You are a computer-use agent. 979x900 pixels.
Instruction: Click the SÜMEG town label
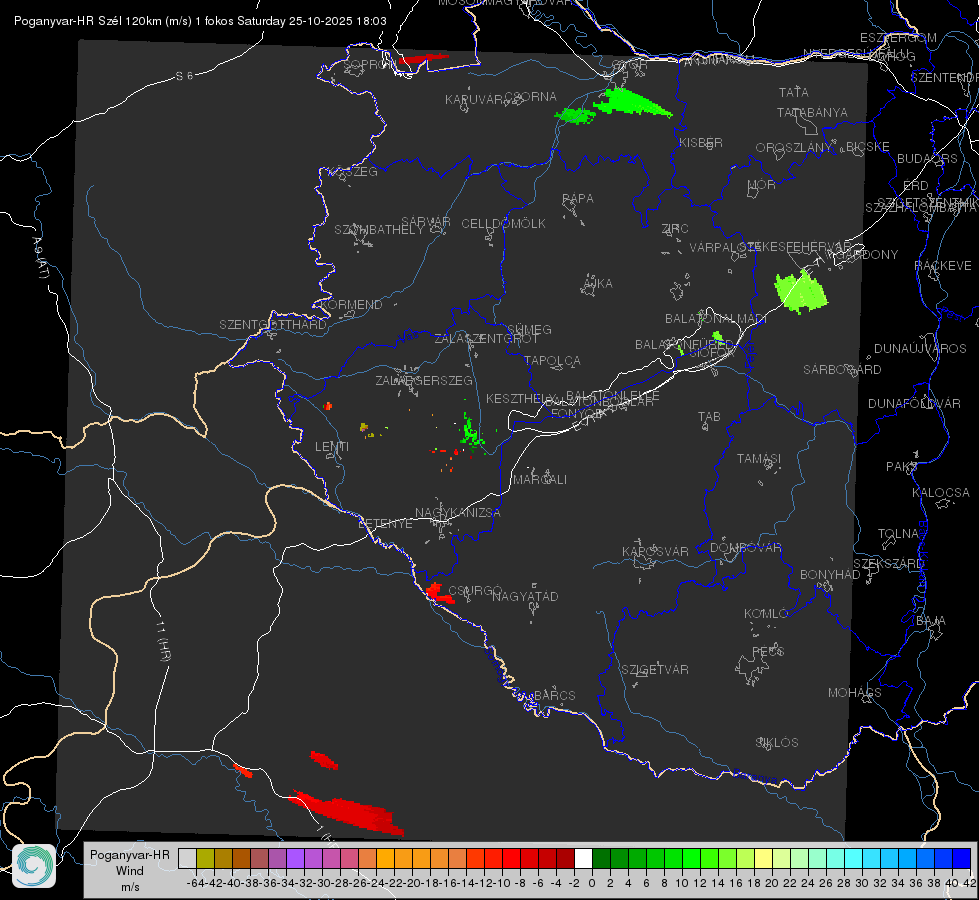point(529,329)
